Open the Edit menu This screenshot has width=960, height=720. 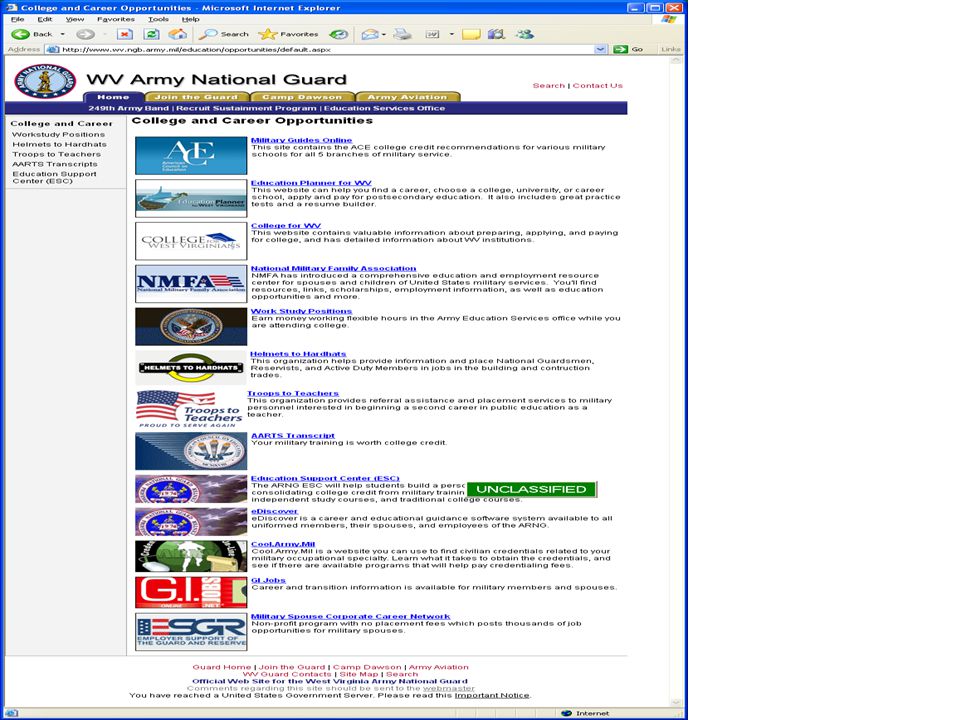click(x=44, y=19)
